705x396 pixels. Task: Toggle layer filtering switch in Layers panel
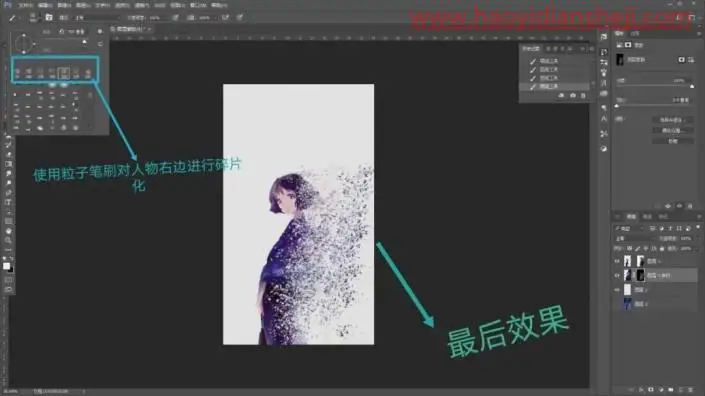(x=697, y=227)
